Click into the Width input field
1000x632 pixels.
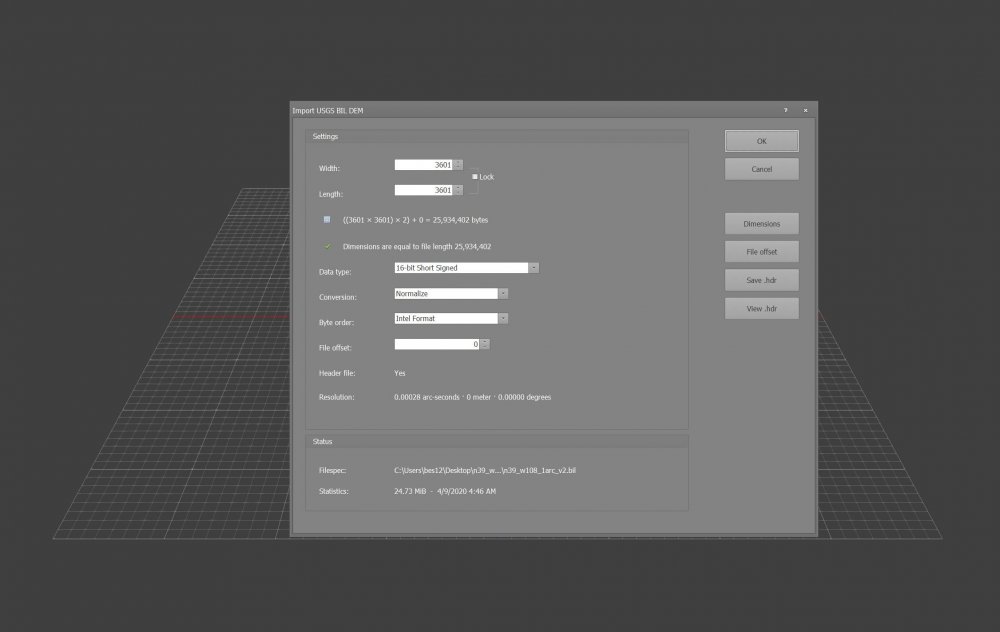tap(423, 165)
